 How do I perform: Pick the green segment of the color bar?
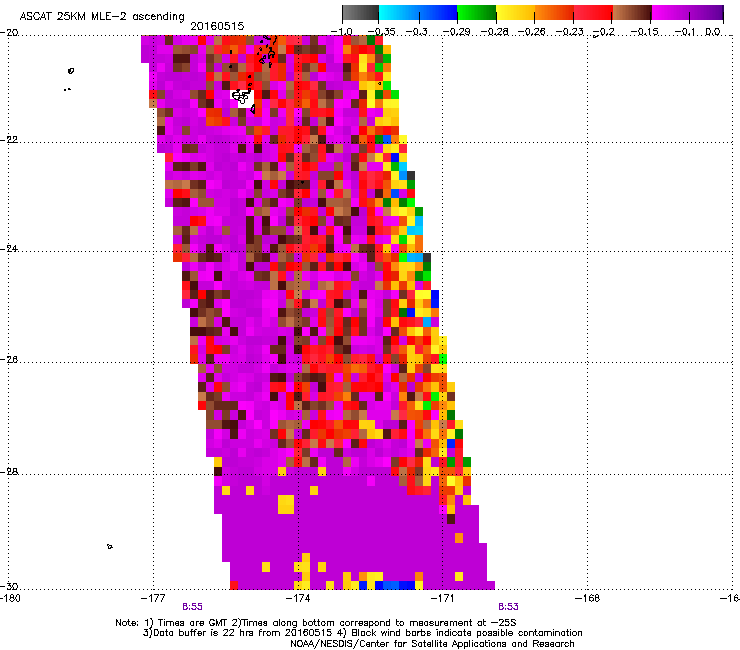pyautogui.click(x=477, y=12)
